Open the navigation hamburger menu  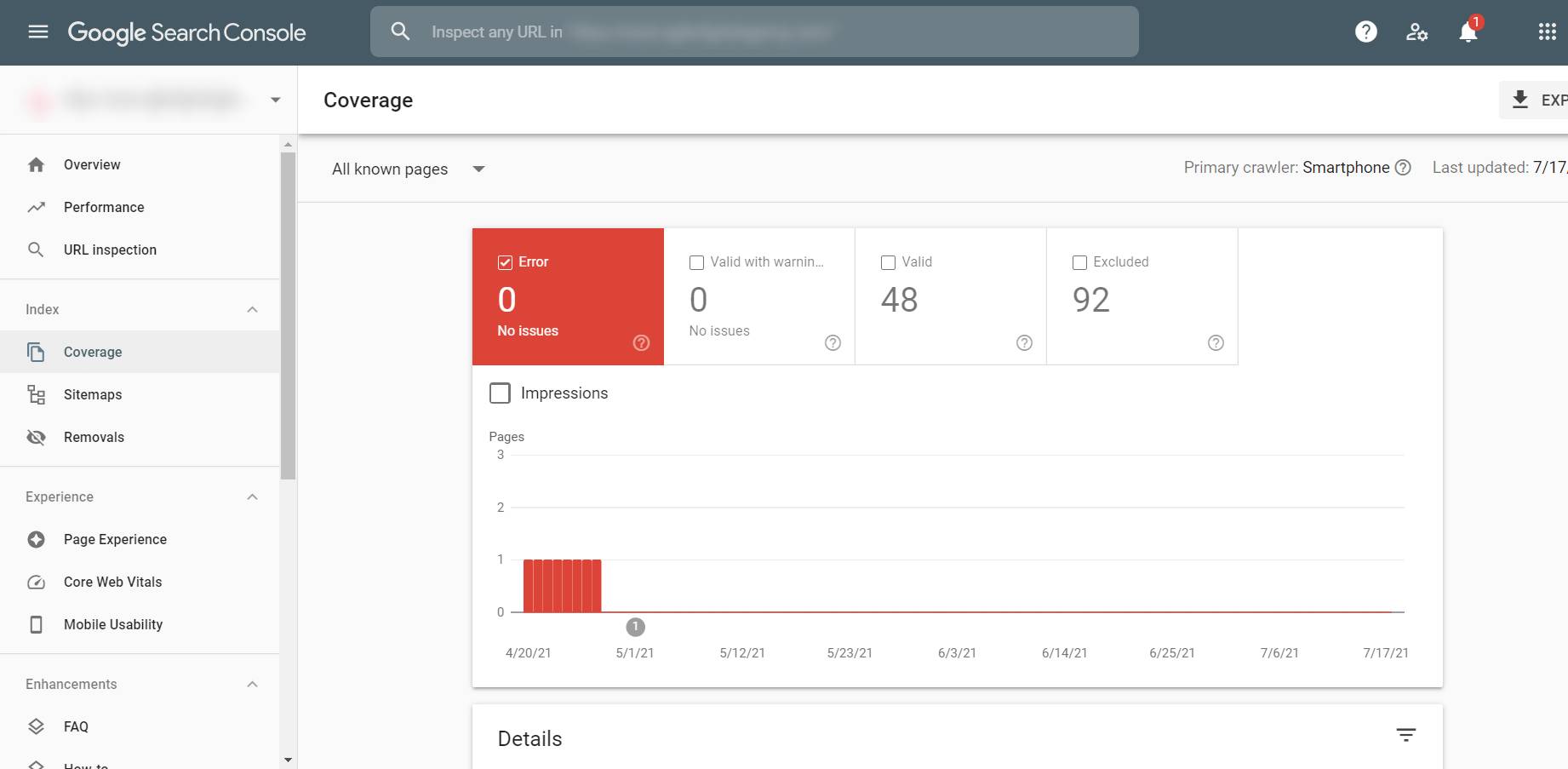coord(37,32)
